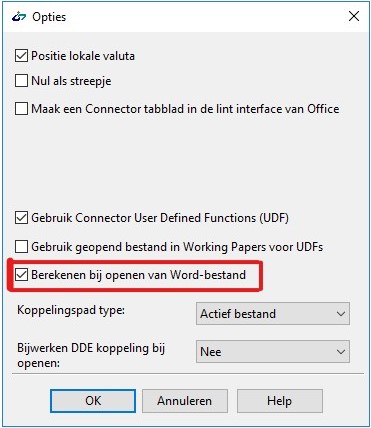Close the Opties dialog with the X
Image resolution: width=371 pixels, height=428 pixels.
coord(354,16)
